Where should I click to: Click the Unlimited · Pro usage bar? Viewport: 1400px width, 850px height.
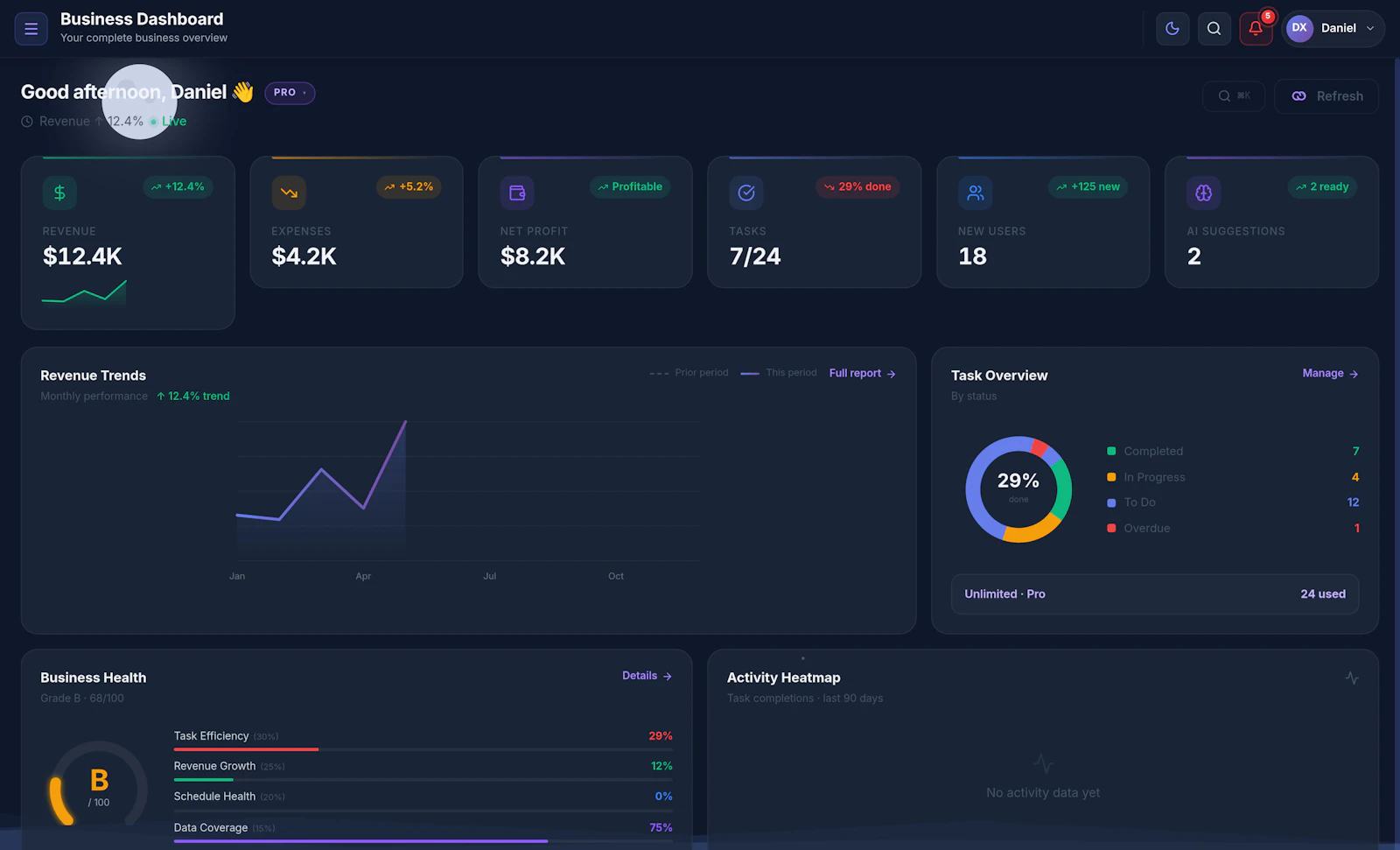point(1155,594)
